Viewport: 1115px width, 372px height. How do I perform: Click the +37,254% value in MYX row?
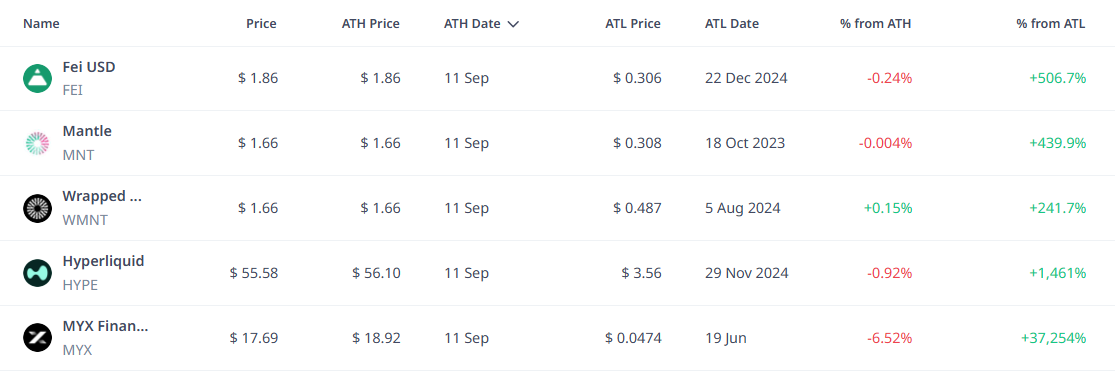(1053, 338)
